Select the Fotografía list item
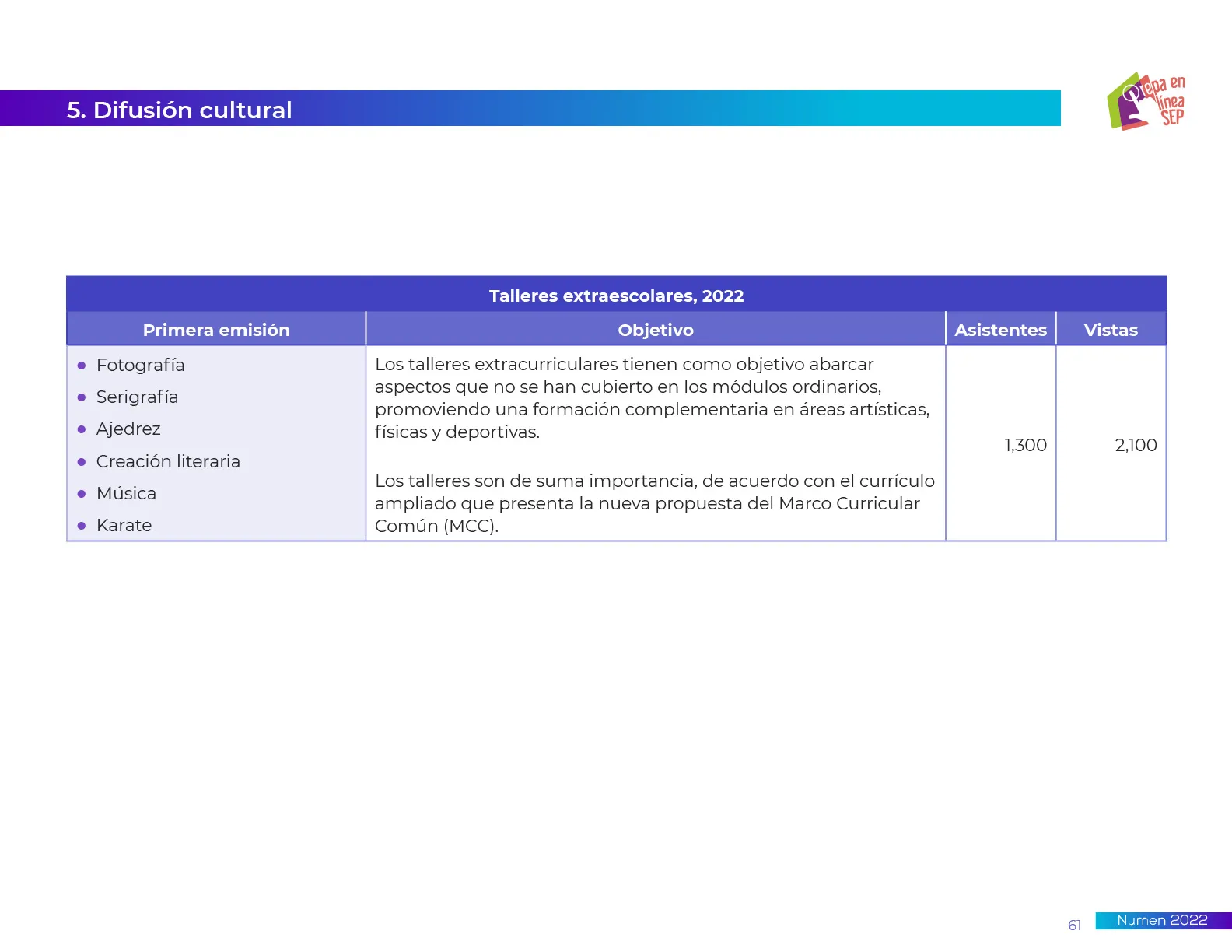This screenshot has width=1232, height=952. pos(141,366)
